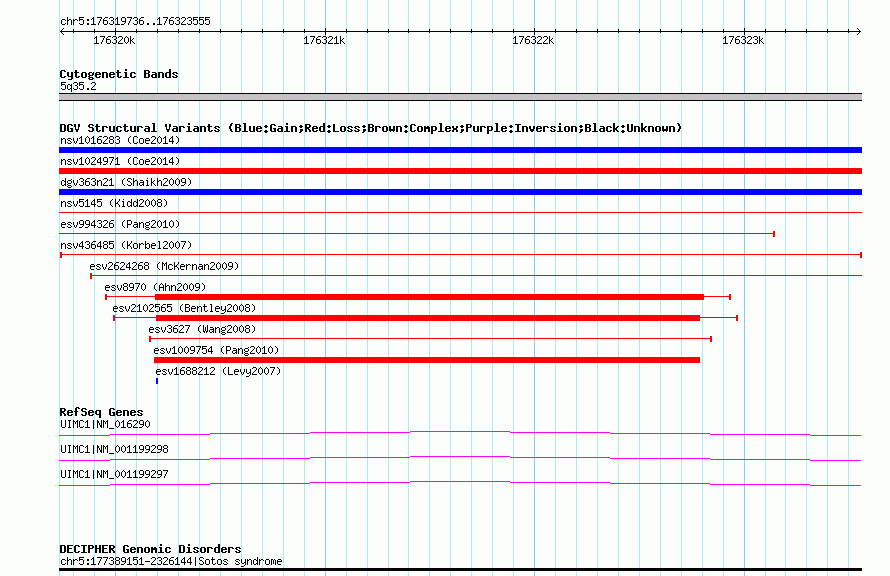Click the DGV Structural Variants track title

pos(371,128)
